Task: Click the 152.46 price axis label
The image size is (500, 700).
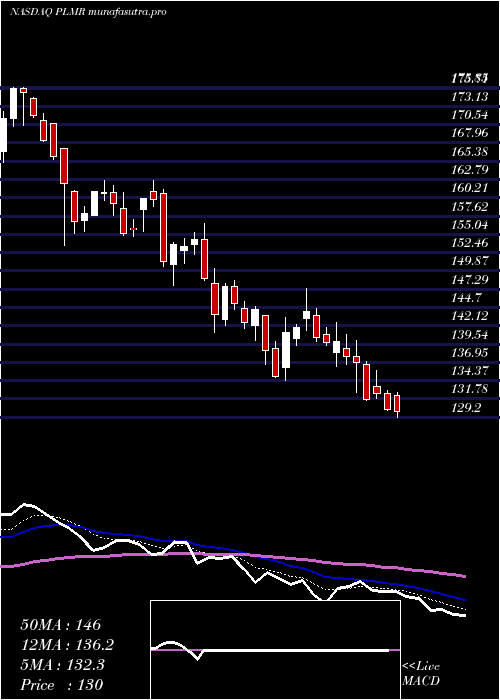Action: 470,243
